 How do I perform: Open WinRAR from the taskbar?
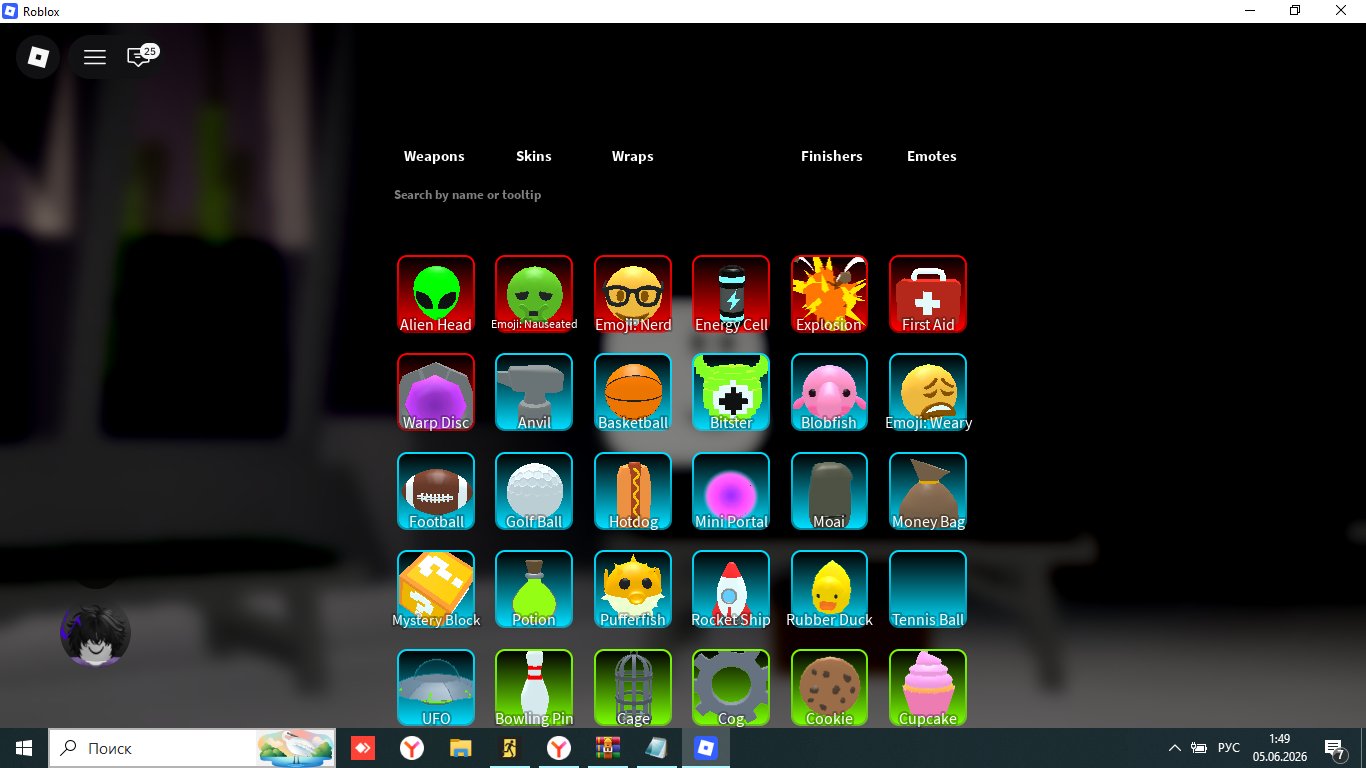tap(607, 748)
